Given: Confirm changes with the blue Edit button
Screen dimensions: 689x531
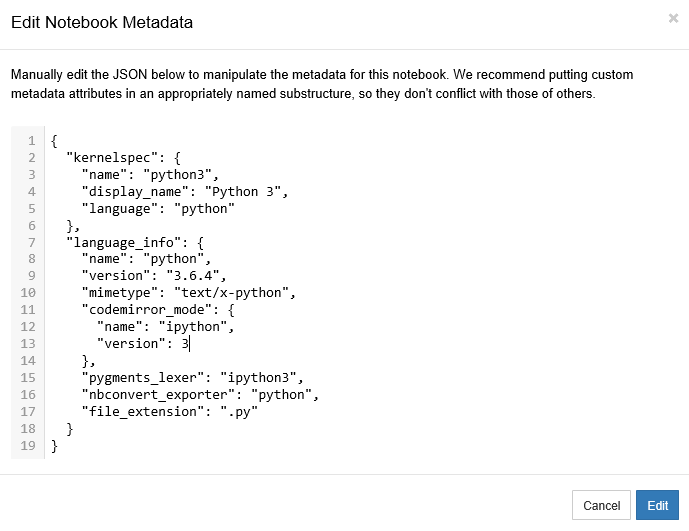Looking at the screenshot, I should (x=657, y=505).
